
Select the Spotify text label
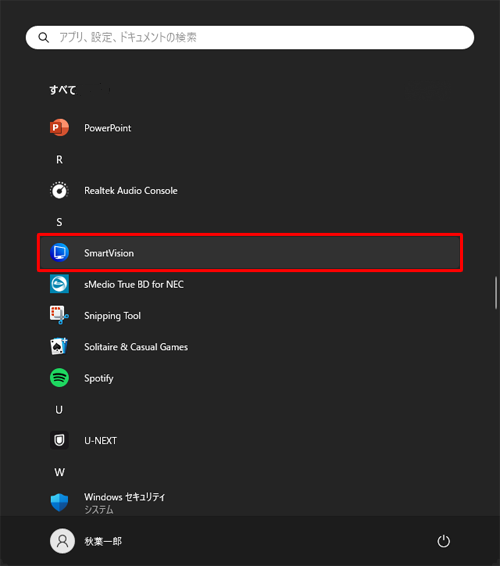pos(99,378)
